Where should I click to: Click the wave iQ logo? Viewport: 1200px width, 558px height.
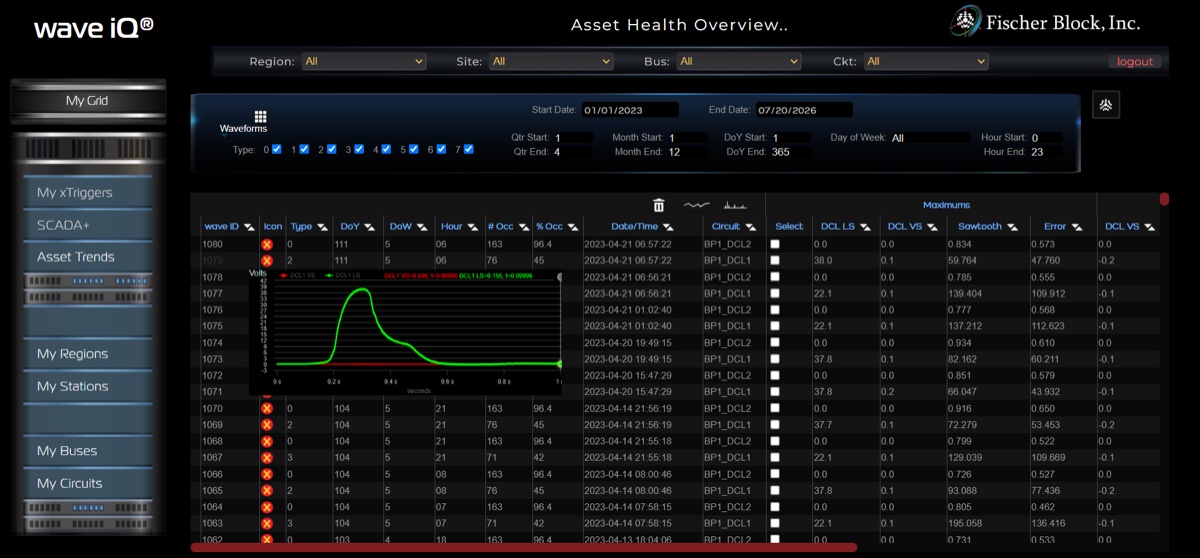tap(94, 27)
